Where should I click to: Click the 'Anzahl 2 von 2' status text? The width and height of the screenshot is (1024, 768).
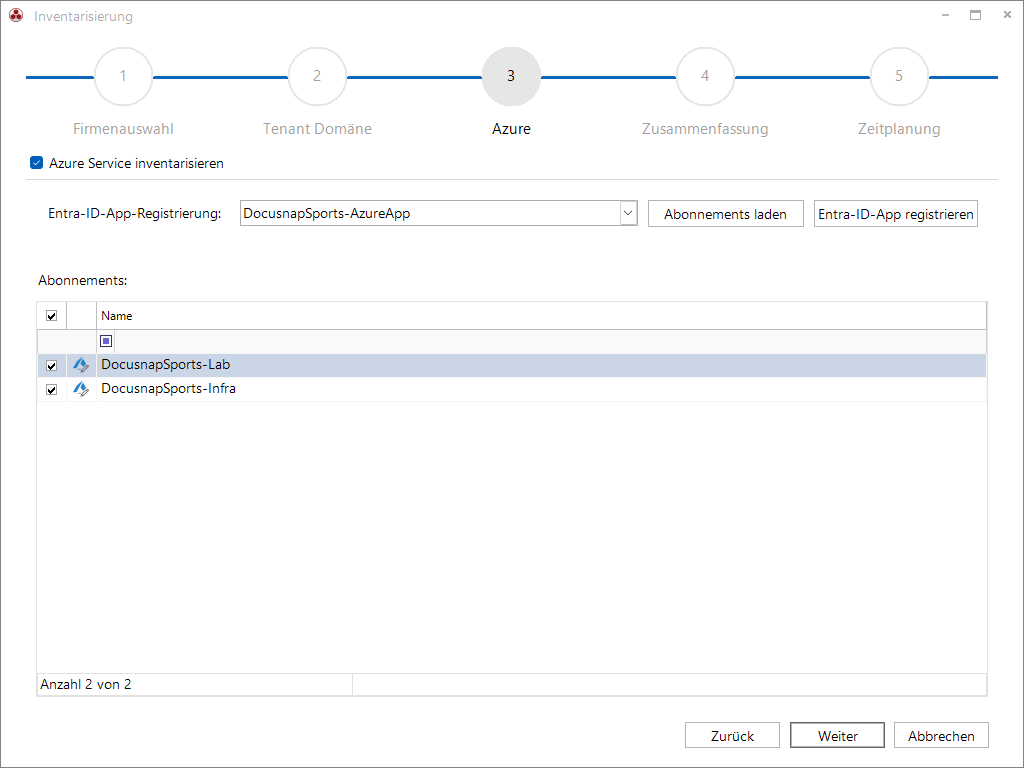click(86, 684)
